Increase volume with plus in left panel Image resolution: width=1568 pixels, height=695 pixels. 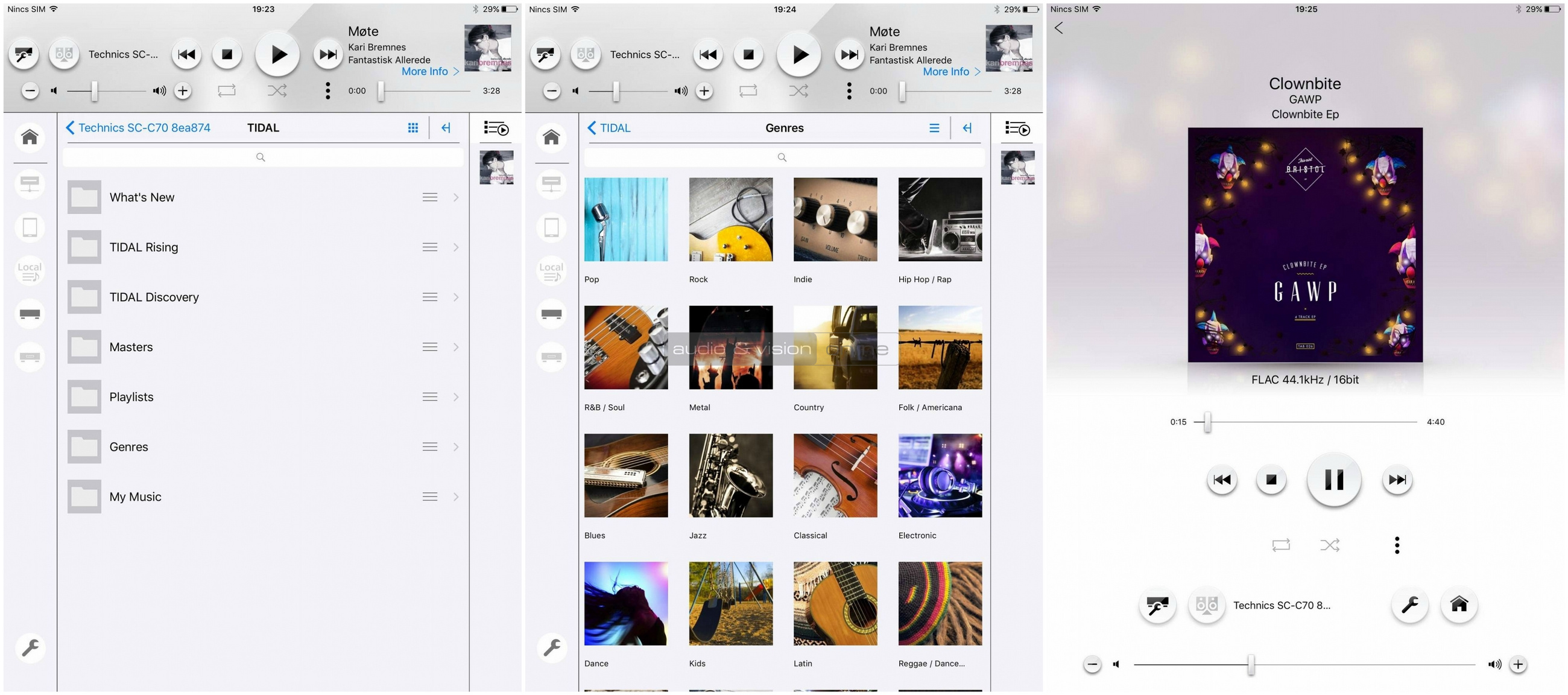tap(183, 90)
